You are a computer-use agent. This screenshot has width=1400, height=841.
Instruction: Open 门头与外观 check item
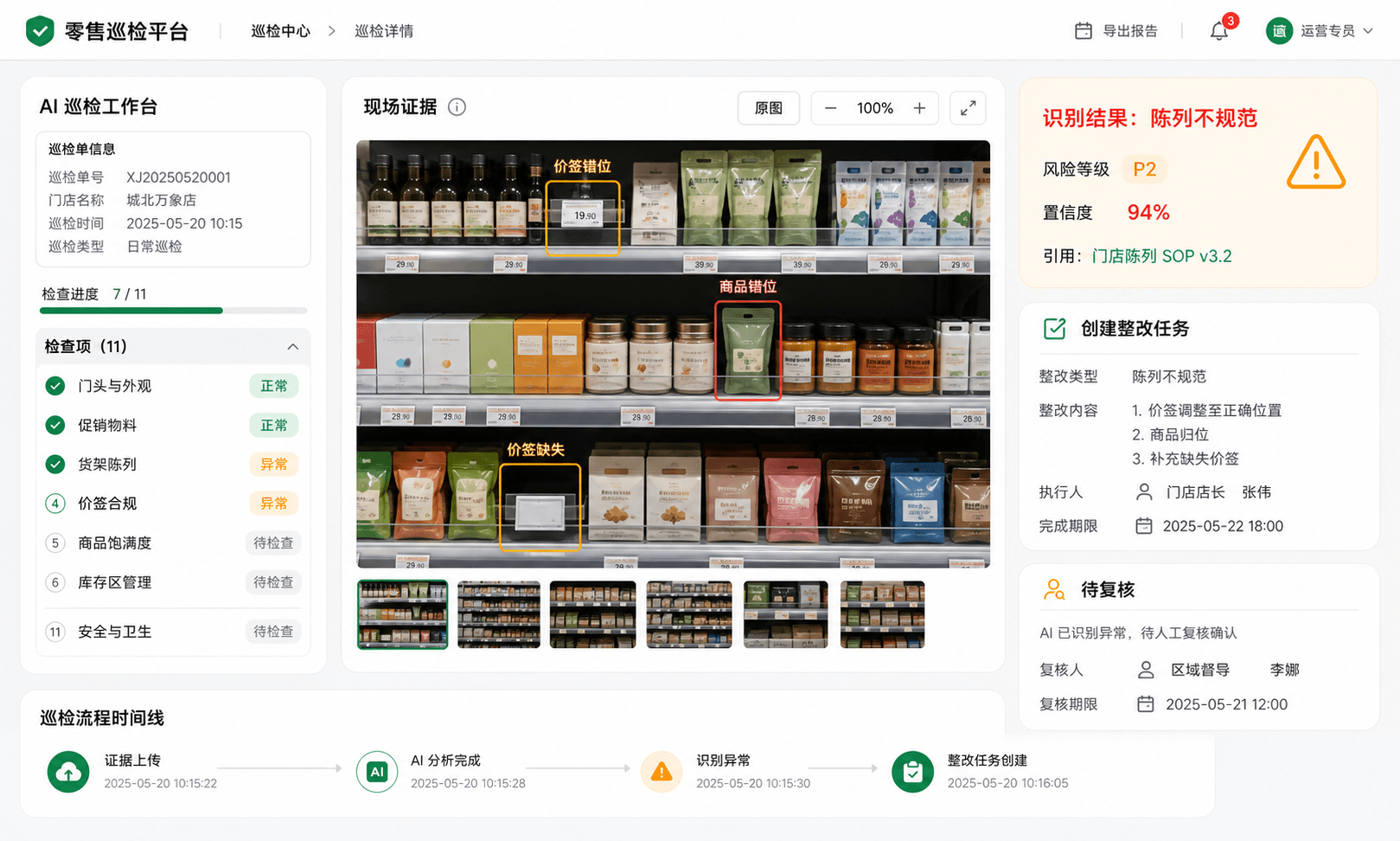tap(172, 386)
